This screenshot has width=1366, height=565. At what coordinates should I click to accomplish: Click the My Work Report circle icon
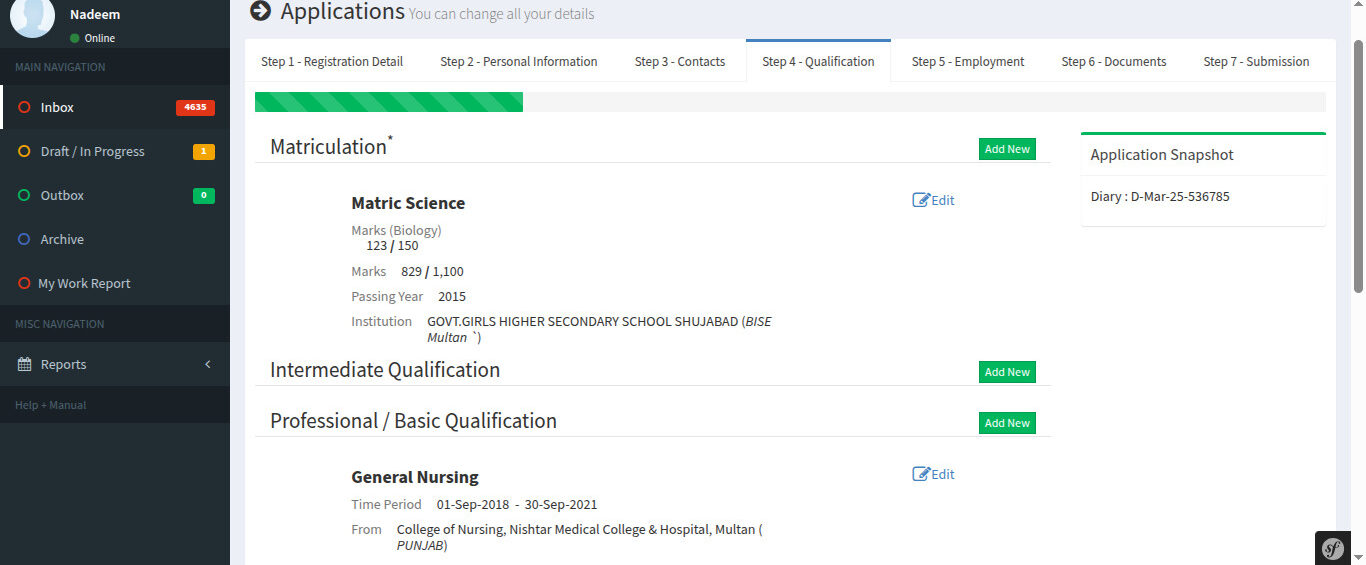click(x=24, y=283)
